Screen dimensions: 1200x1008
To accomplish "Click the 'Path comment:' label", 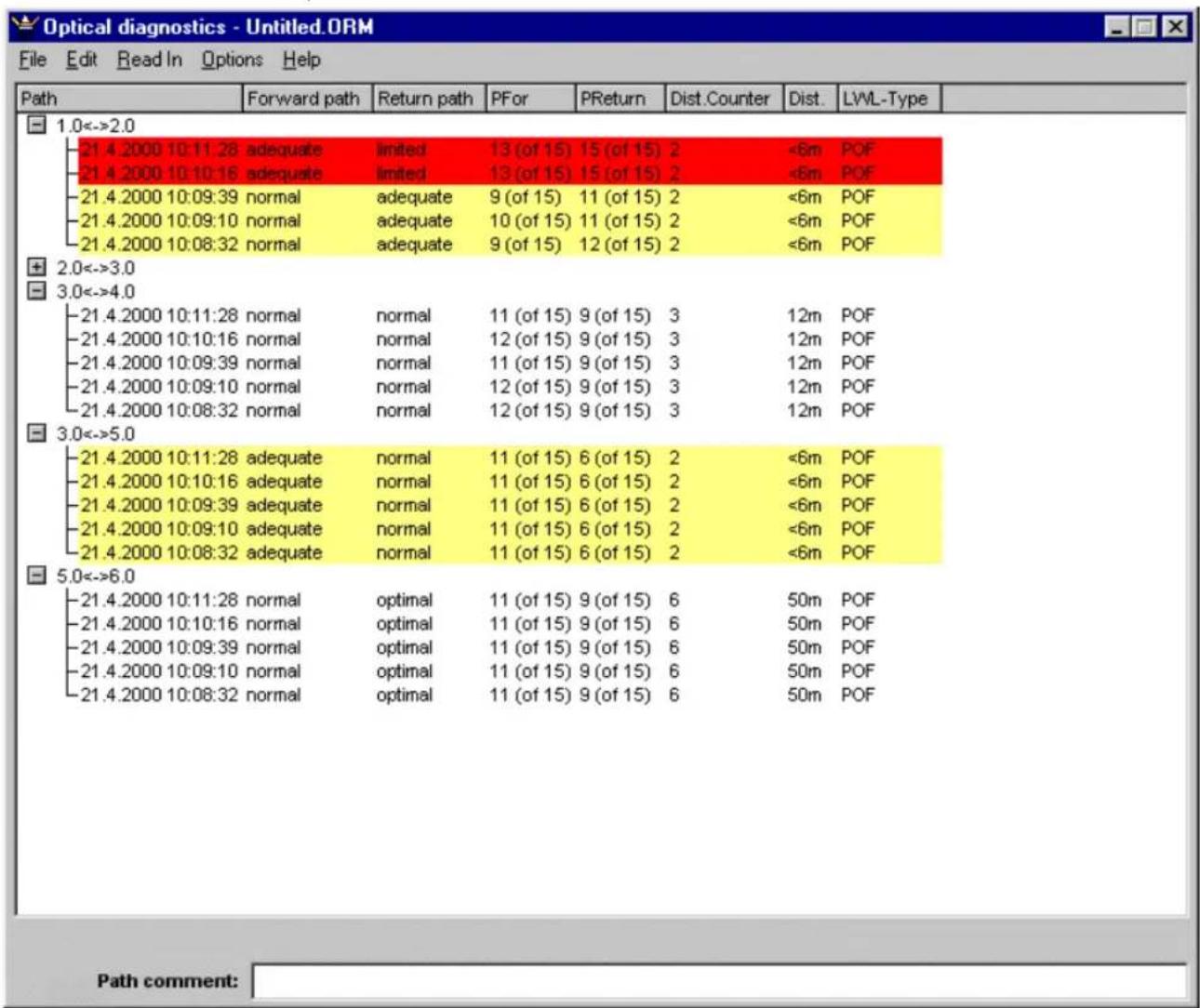I will click(167, 981).
